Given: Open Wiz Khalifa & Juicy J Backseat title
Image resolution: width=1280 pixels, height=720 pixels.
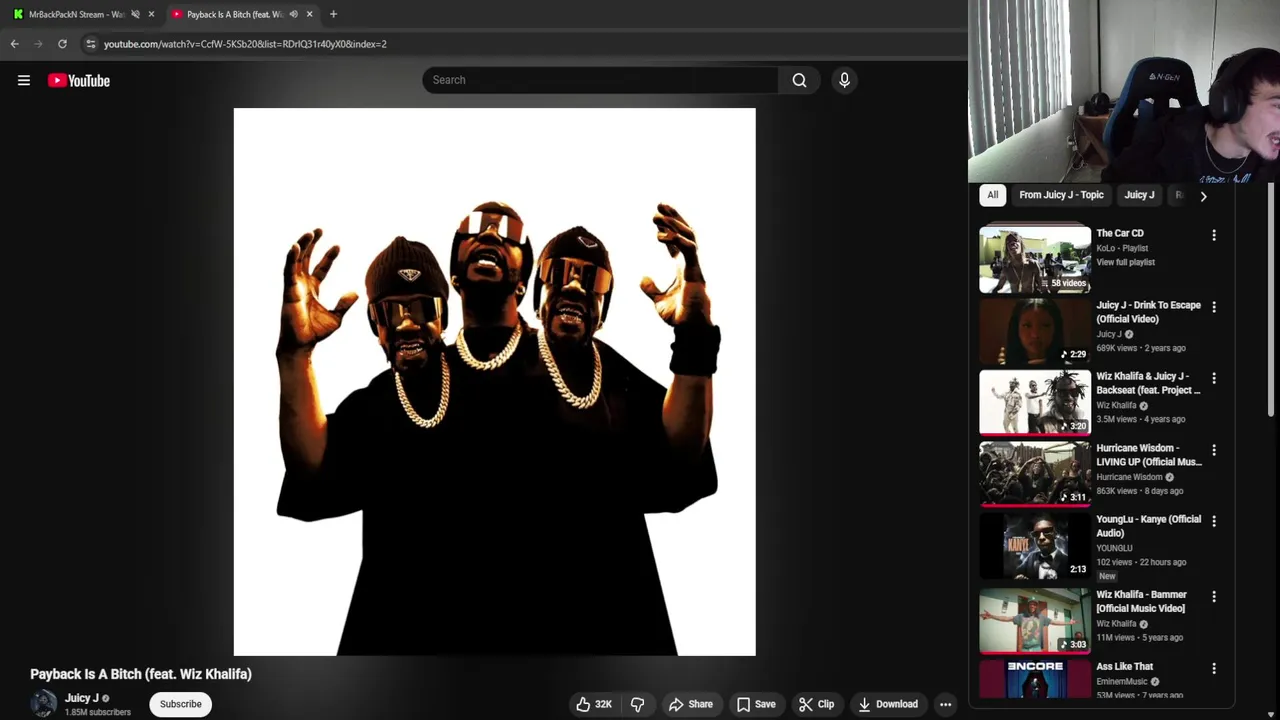Looking at the screenshot, I should (1148, 383).
